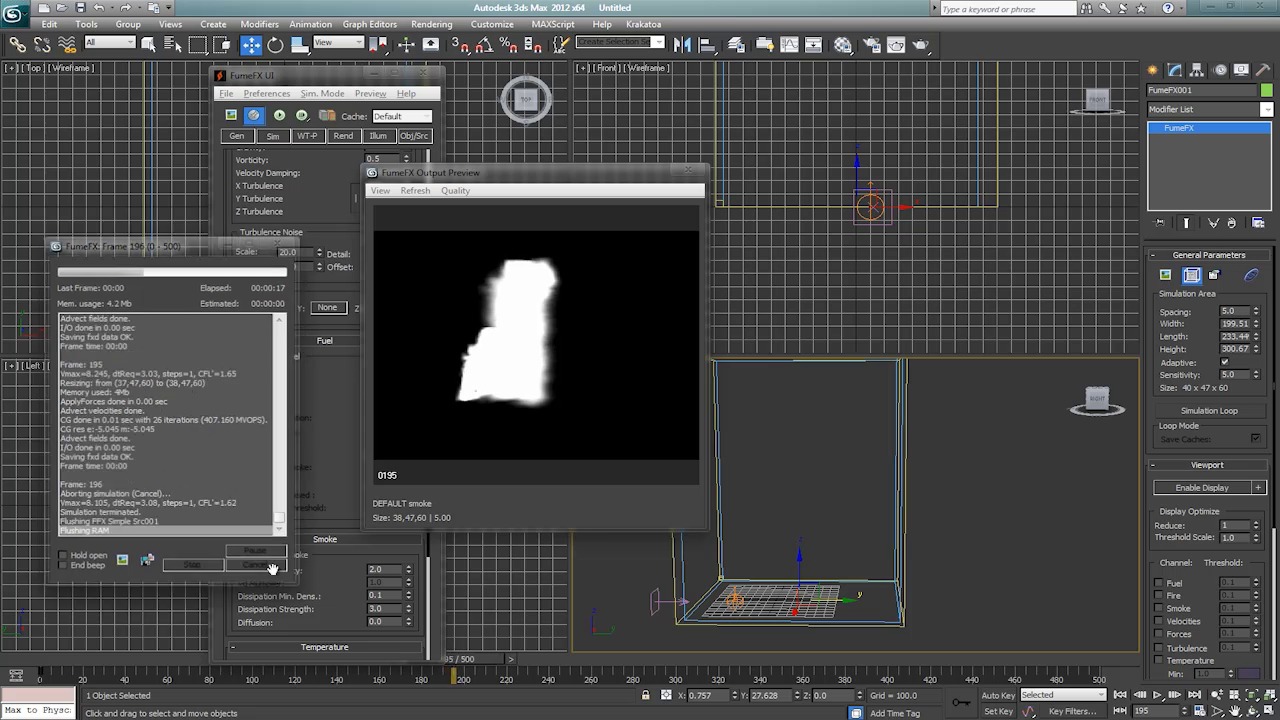
Task: Open the Create command panel tab
Action: click(x=1152, y=69)
